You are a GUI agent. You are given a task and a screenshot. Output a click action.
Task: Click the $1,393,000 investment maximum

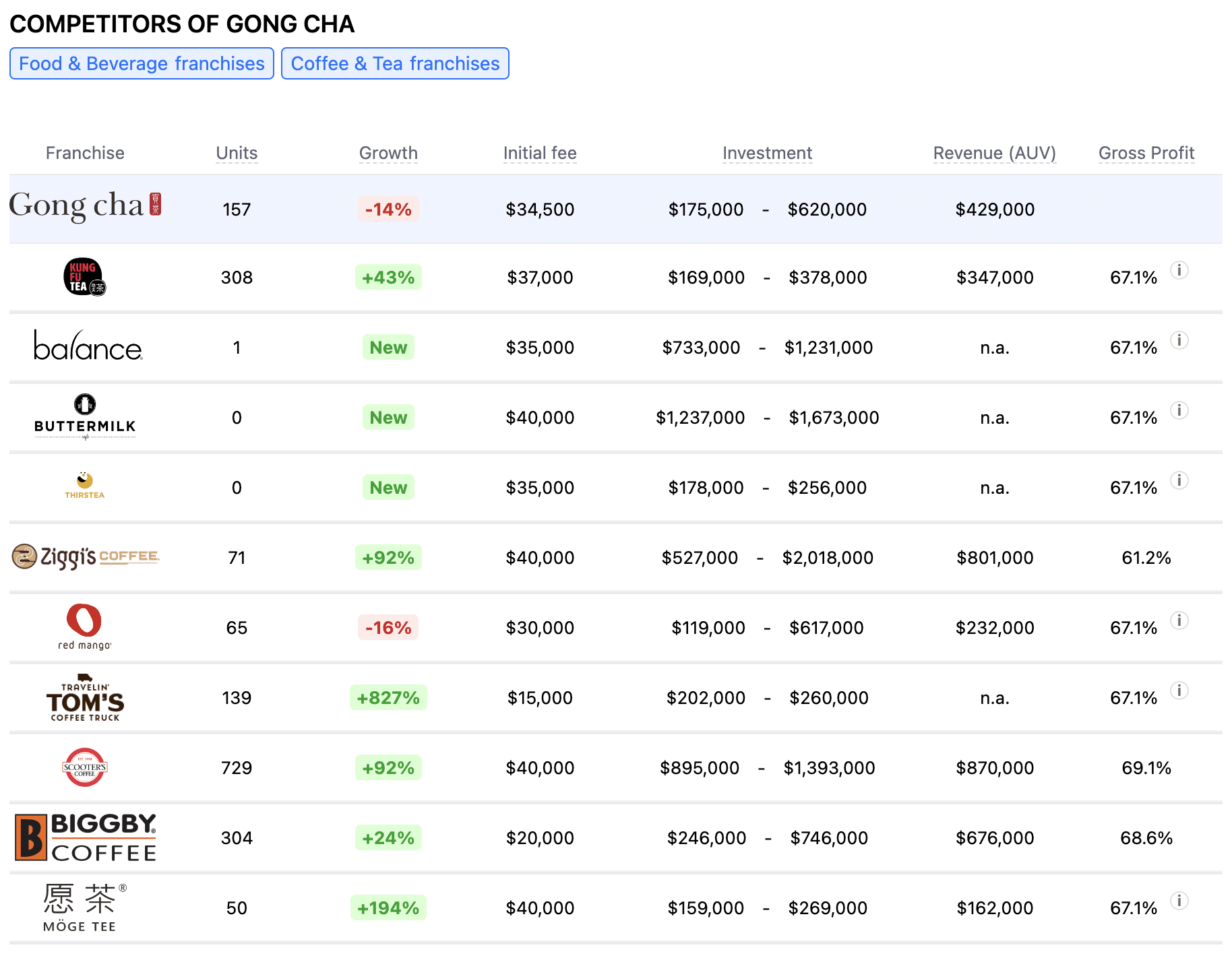(829, 768)
